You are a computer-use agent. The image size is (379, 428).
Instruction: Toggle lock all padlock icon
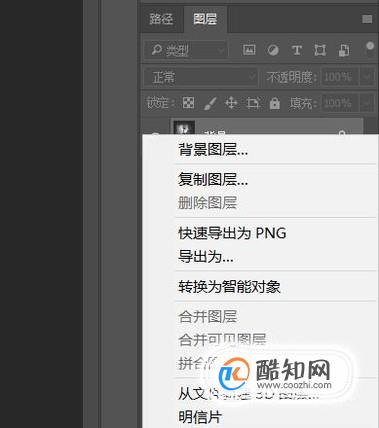tap(275, 103)
